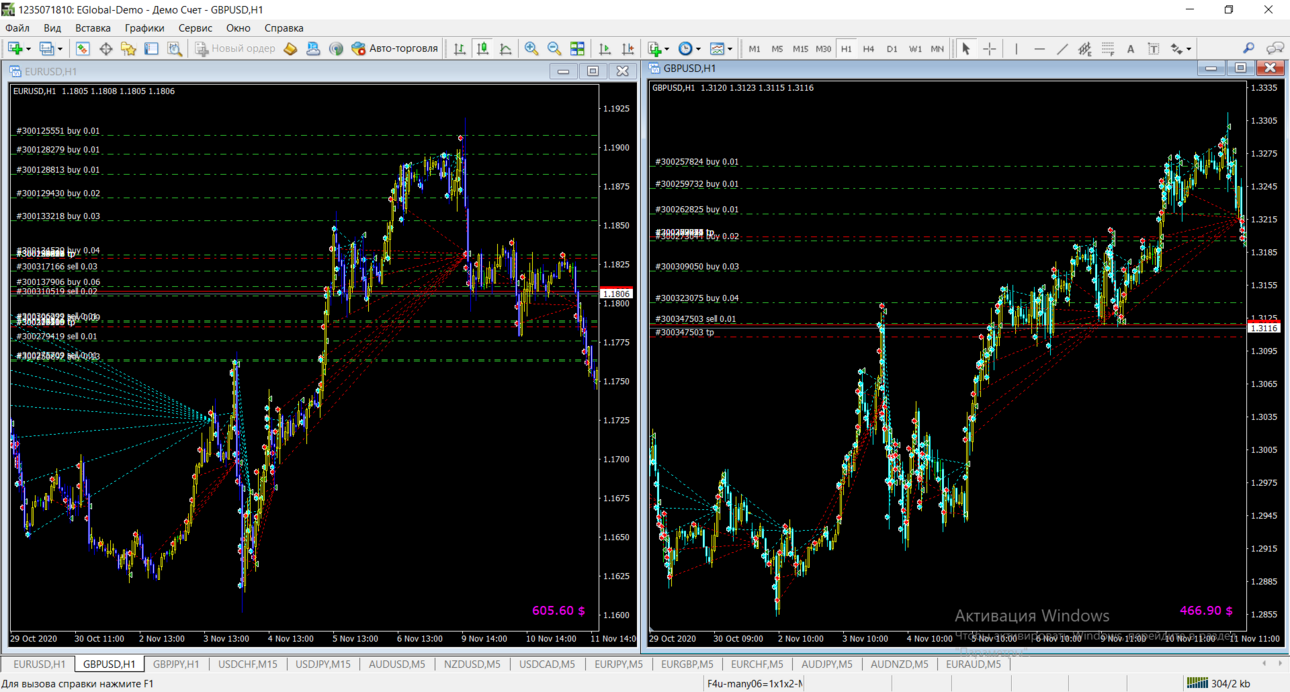
Task: Select the H4 timeframe
Action: click(868, 48)
